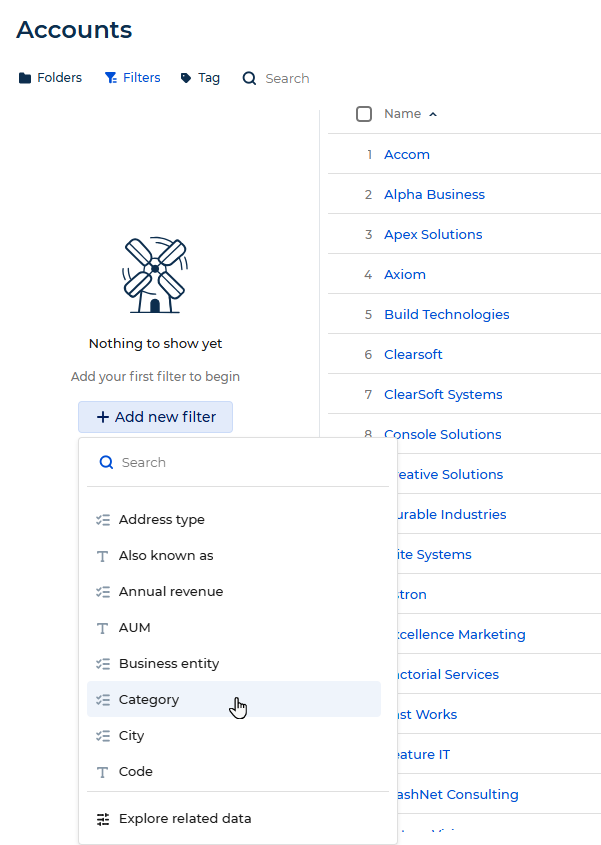Click the text icon beside AUM

click(102, 628)
